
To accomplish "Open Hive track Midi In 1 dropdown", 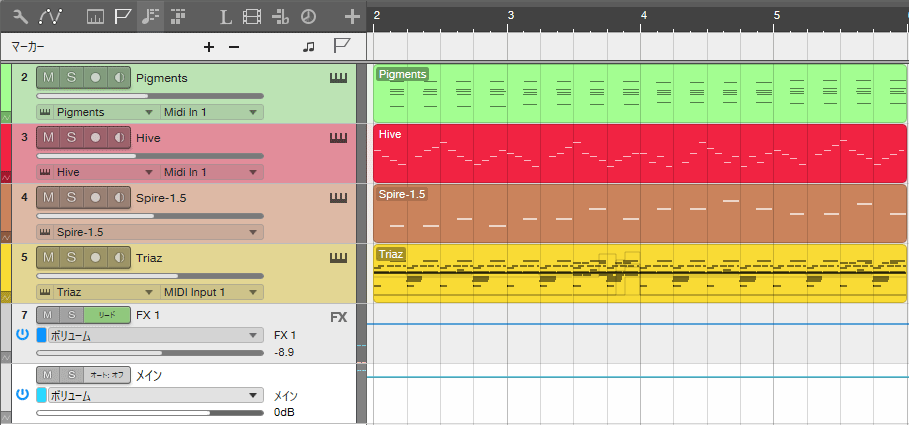I will pos(210,172).
